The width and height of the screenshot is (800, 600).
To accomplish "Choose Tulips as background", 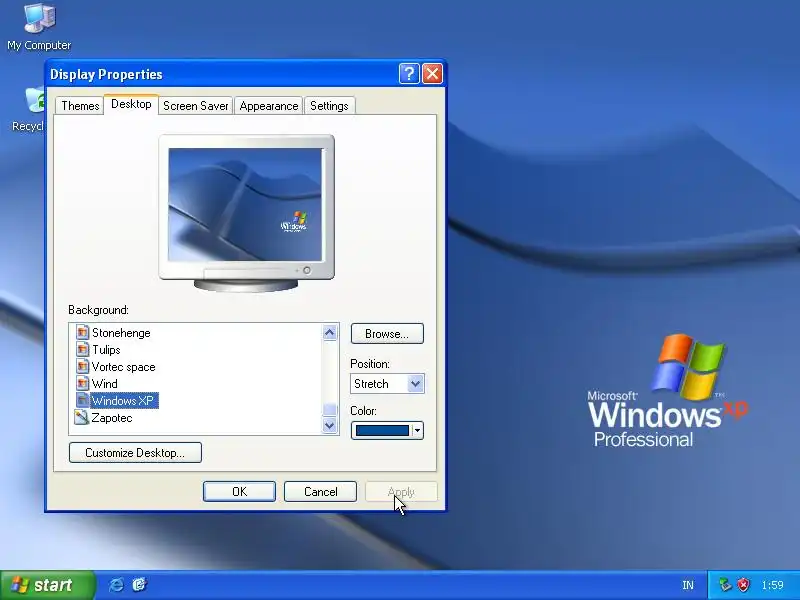I will [x=106, y=349].
